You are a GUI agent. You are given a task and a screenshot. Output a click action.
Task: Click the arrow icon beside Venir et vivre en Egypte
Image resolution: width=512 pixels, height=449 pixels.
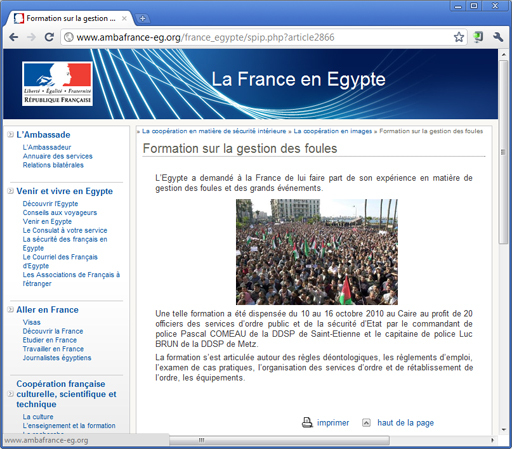click(x=11, y=191)
